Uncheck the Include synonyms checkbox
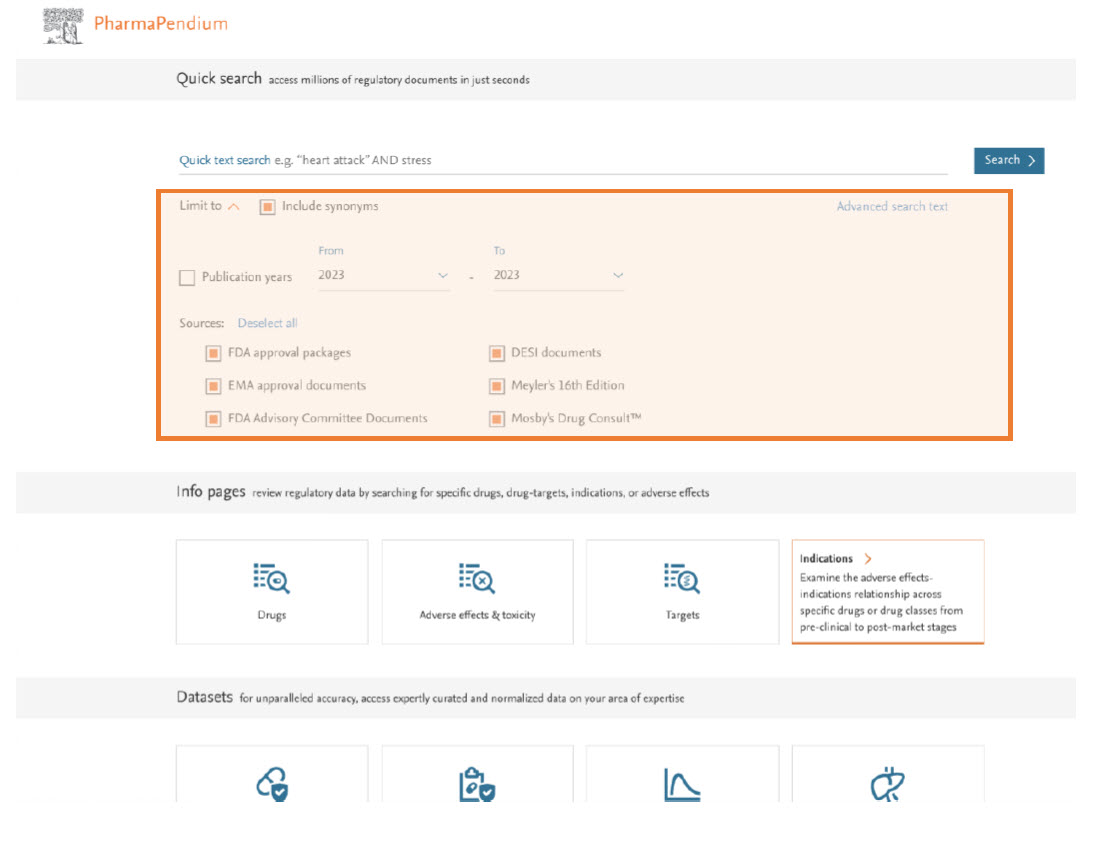The image size is (1104, 865). click(x=267, y=207)
